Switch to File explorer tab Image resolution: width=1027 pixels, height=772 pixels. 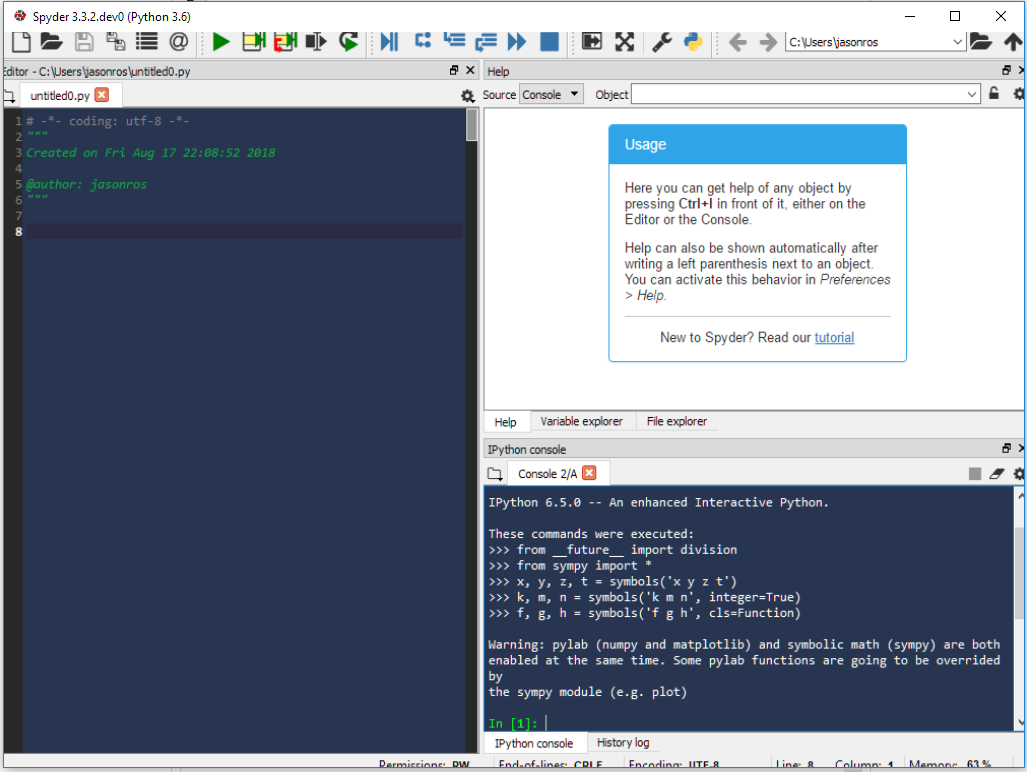pos(677,421)
